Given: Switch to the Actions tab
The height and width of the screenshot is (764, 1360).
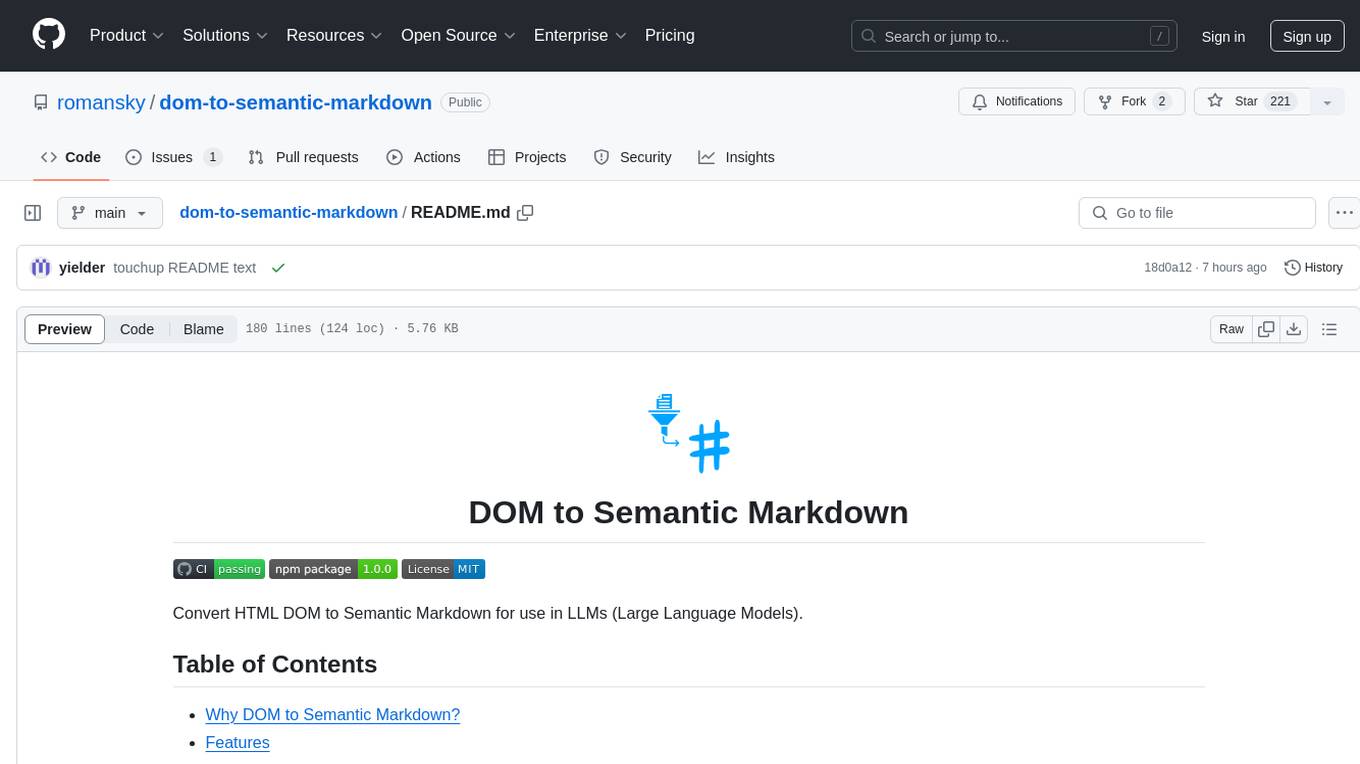Looking at the screenshot, I should pos(423,157).
